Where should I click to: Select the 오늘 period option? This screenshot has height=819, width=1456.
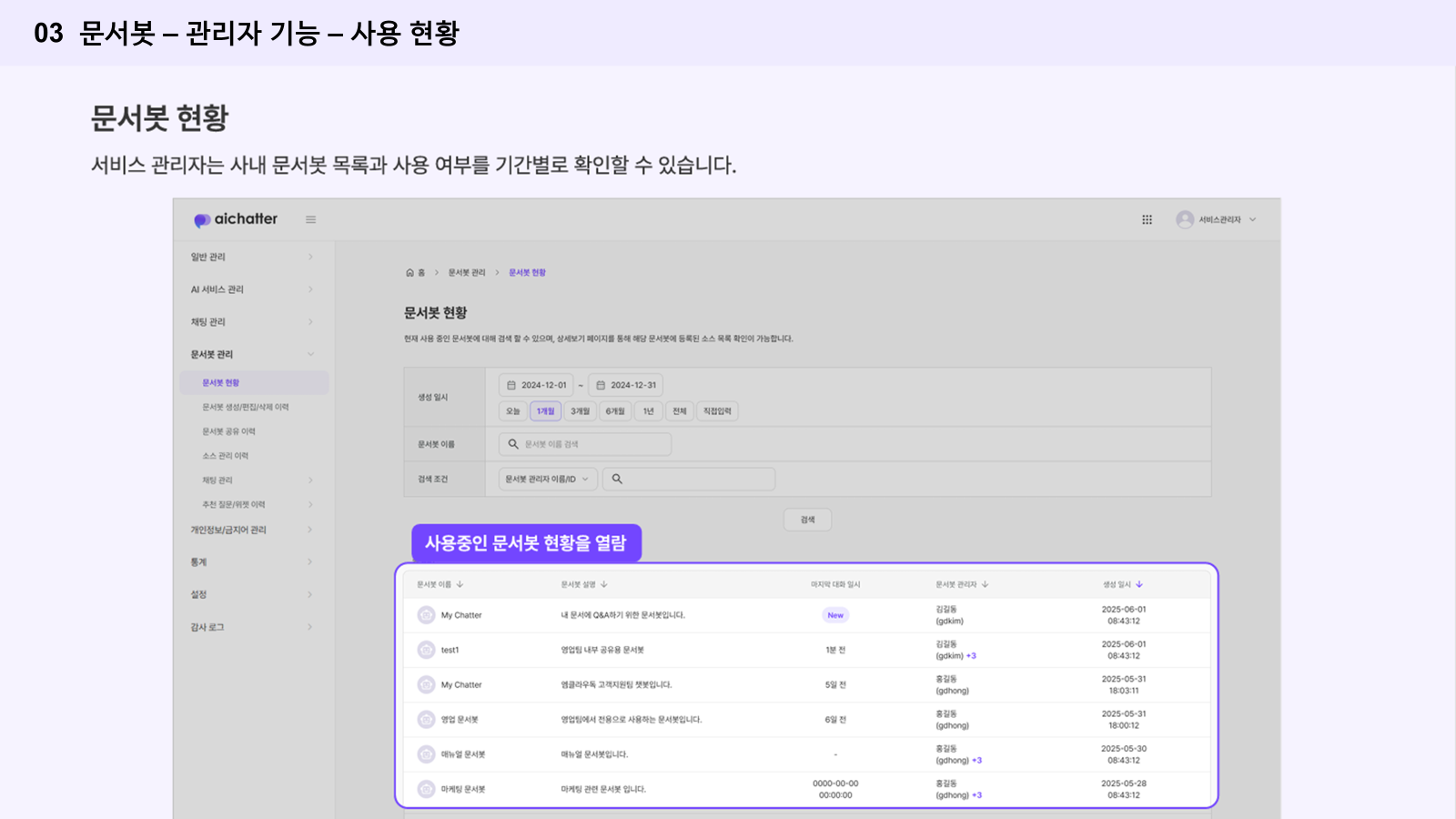[x=513, y=411]
